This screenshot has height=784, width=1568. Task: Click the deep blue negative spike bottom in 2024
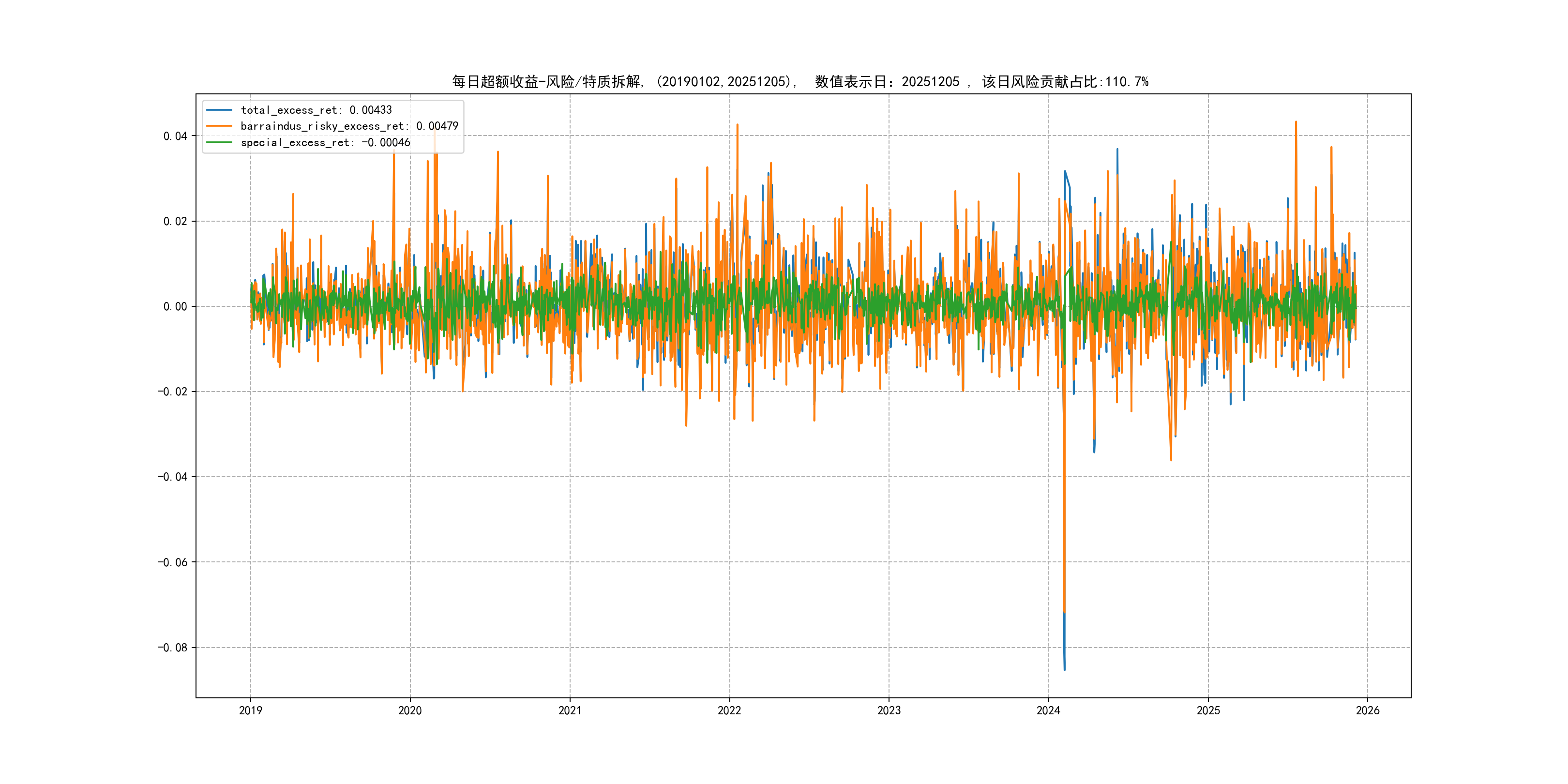1065,668
